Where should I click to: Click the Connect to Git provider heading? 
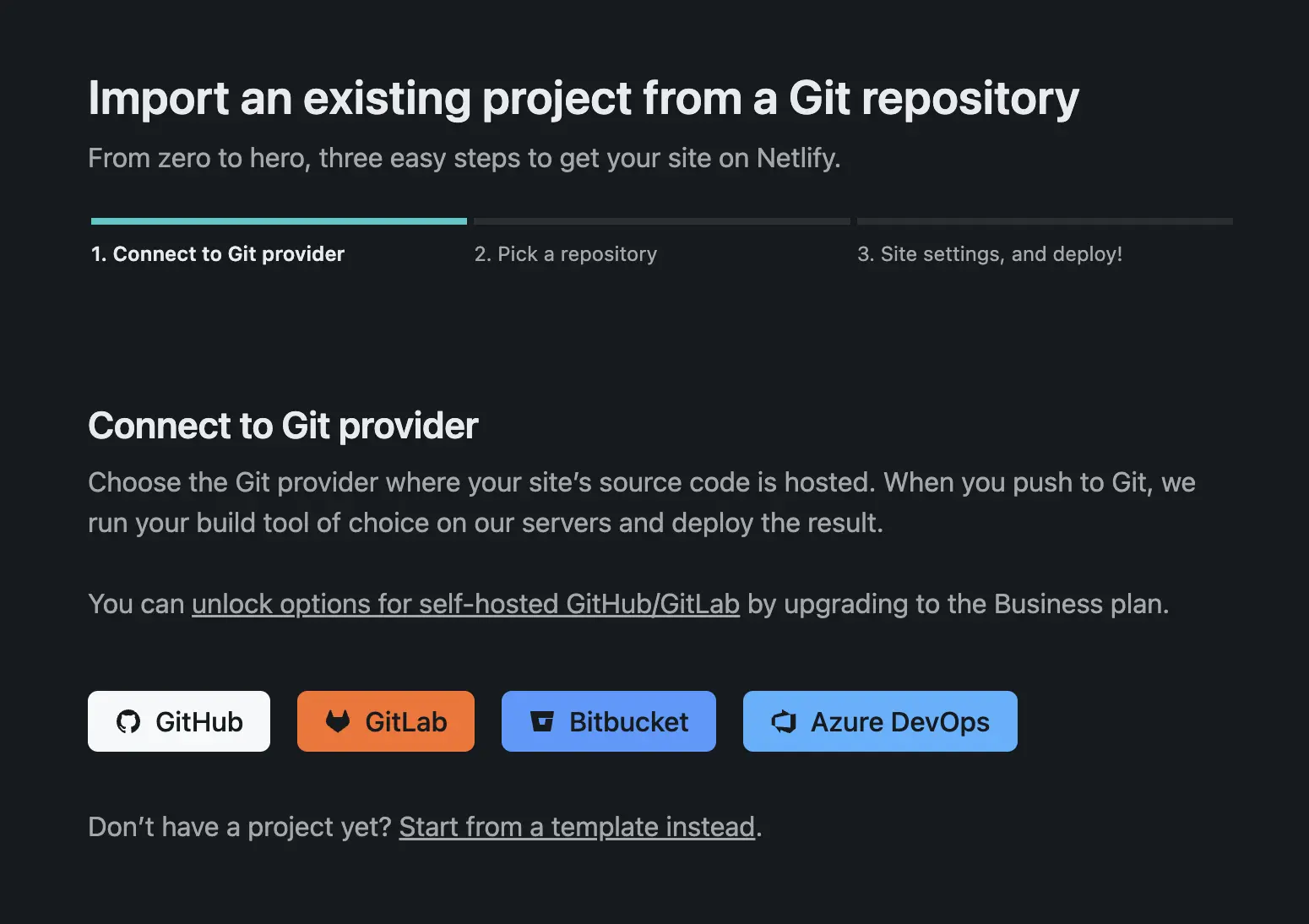282,426
